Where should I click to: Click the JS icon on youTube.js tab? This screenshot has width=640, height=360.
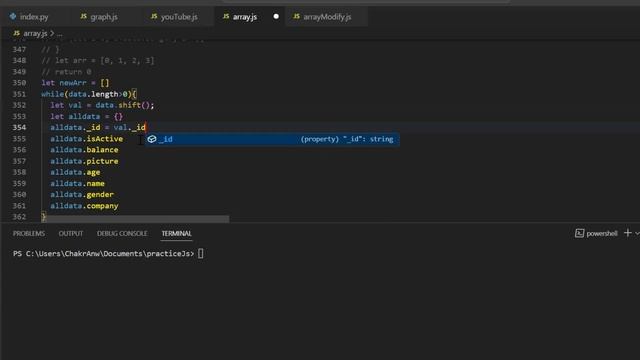(x=154, y=16)
